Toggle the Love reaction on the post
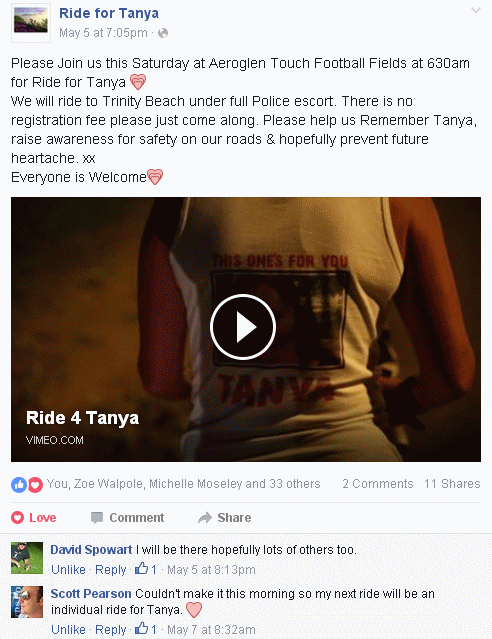492x639 pixels. tap(34, 518)
